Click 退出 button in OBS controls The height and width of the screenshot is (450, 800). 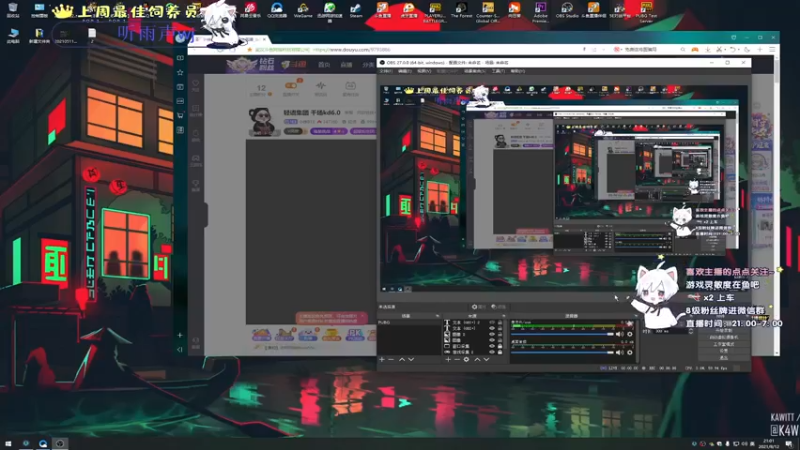[x=724, y=358]
